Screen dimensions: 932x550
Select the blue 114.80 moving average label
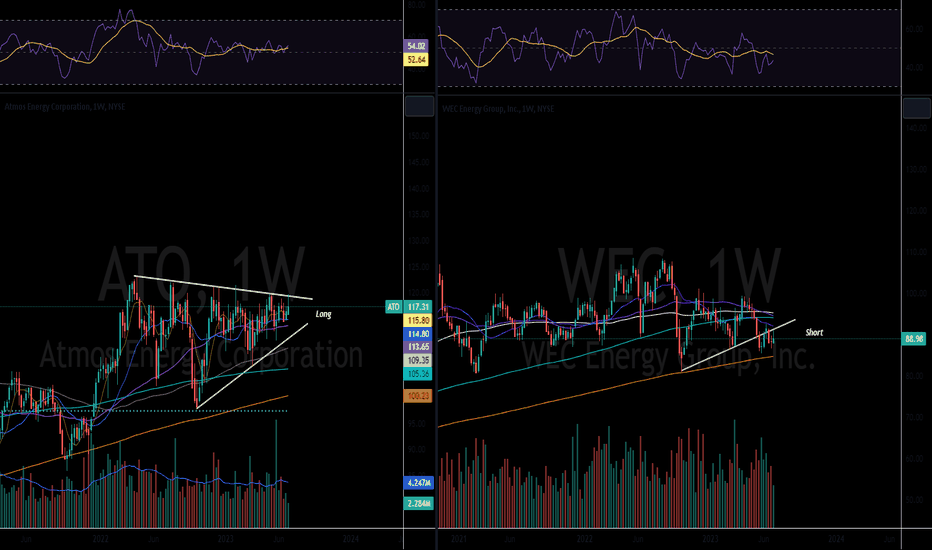418,334
